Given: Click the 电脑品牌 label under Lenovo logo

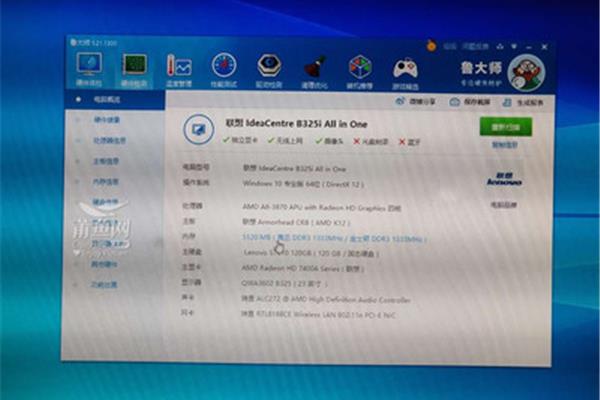Looking at the screenshot, I should [504, 205].
